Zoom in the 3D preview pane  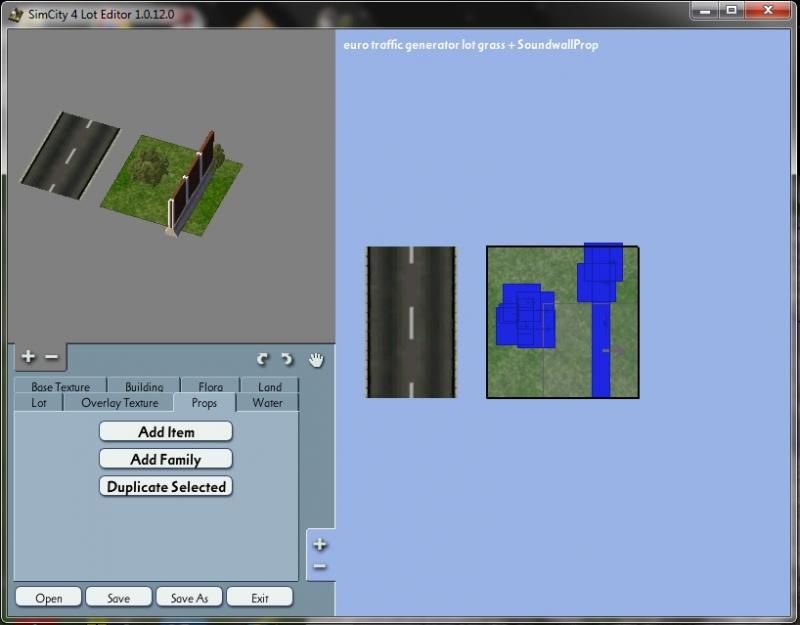(28, 356)
